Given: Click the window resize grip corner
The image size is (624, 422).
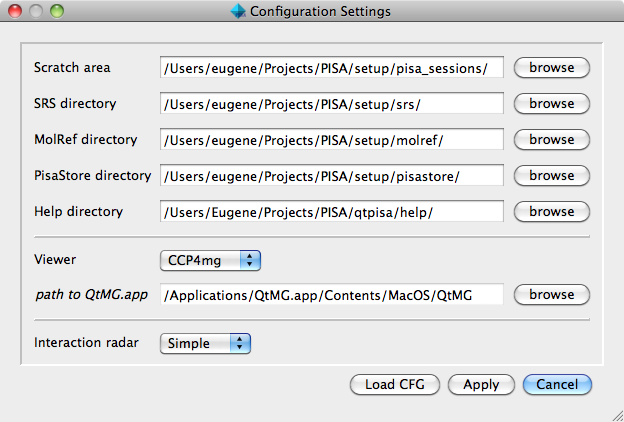Looking at the screenshot, I should point(615,413).
